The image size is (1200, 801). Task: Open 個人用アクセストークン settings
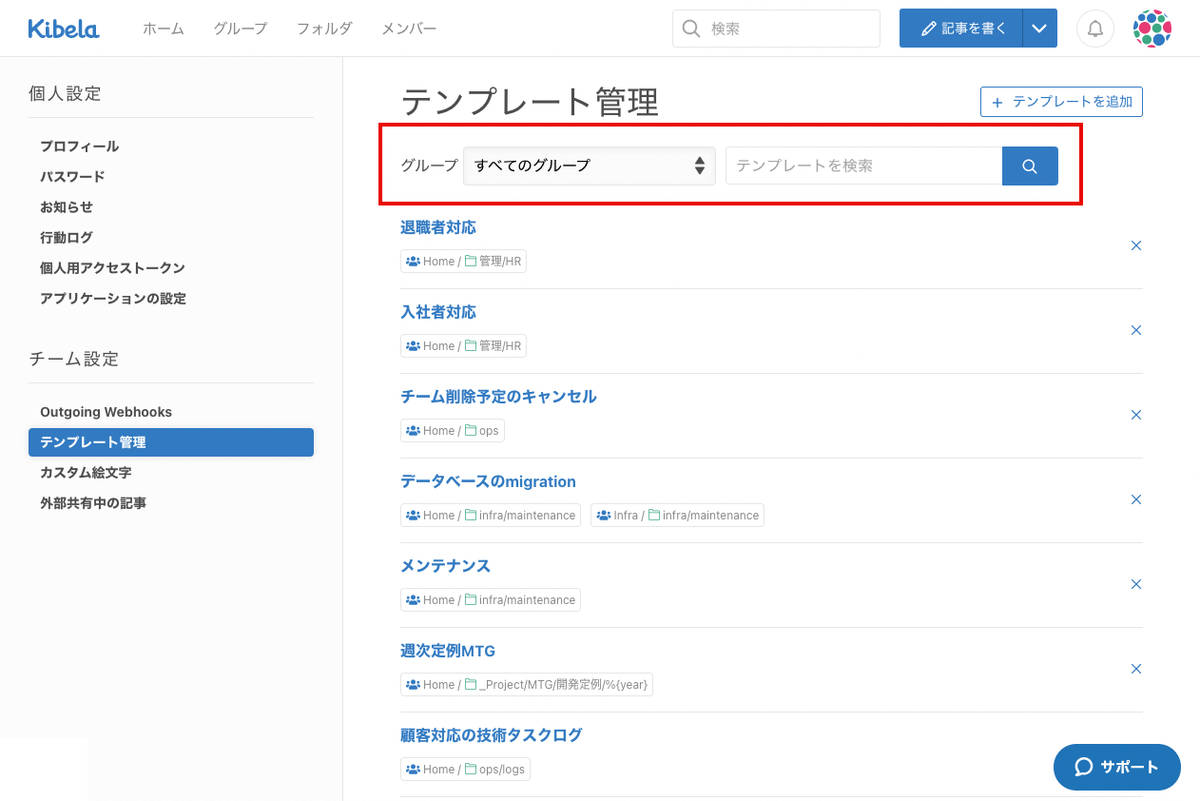(x=112, y=268)
